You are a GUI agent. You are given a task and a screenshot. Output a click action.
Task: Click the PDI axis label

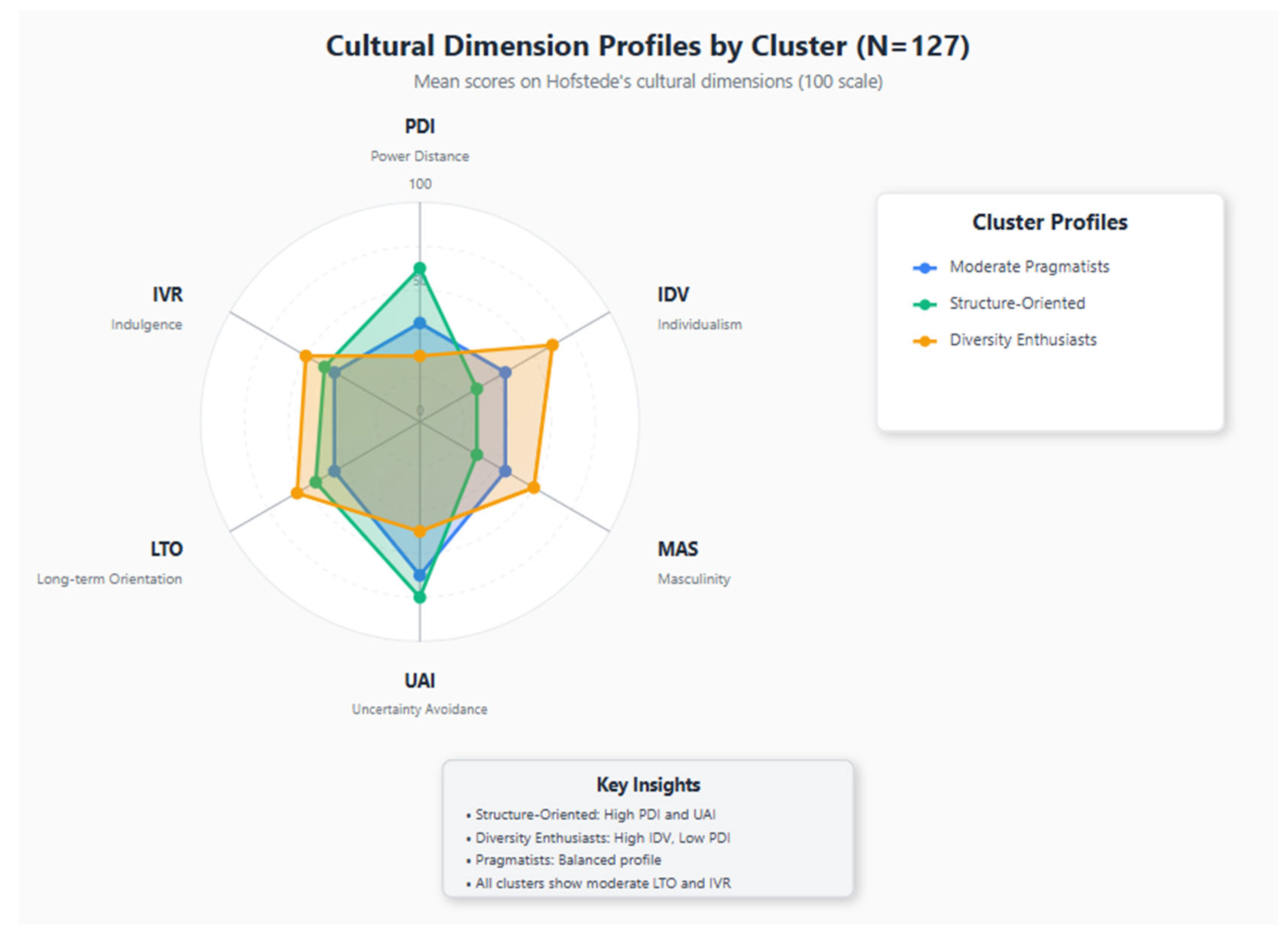(x=419, y=126)
